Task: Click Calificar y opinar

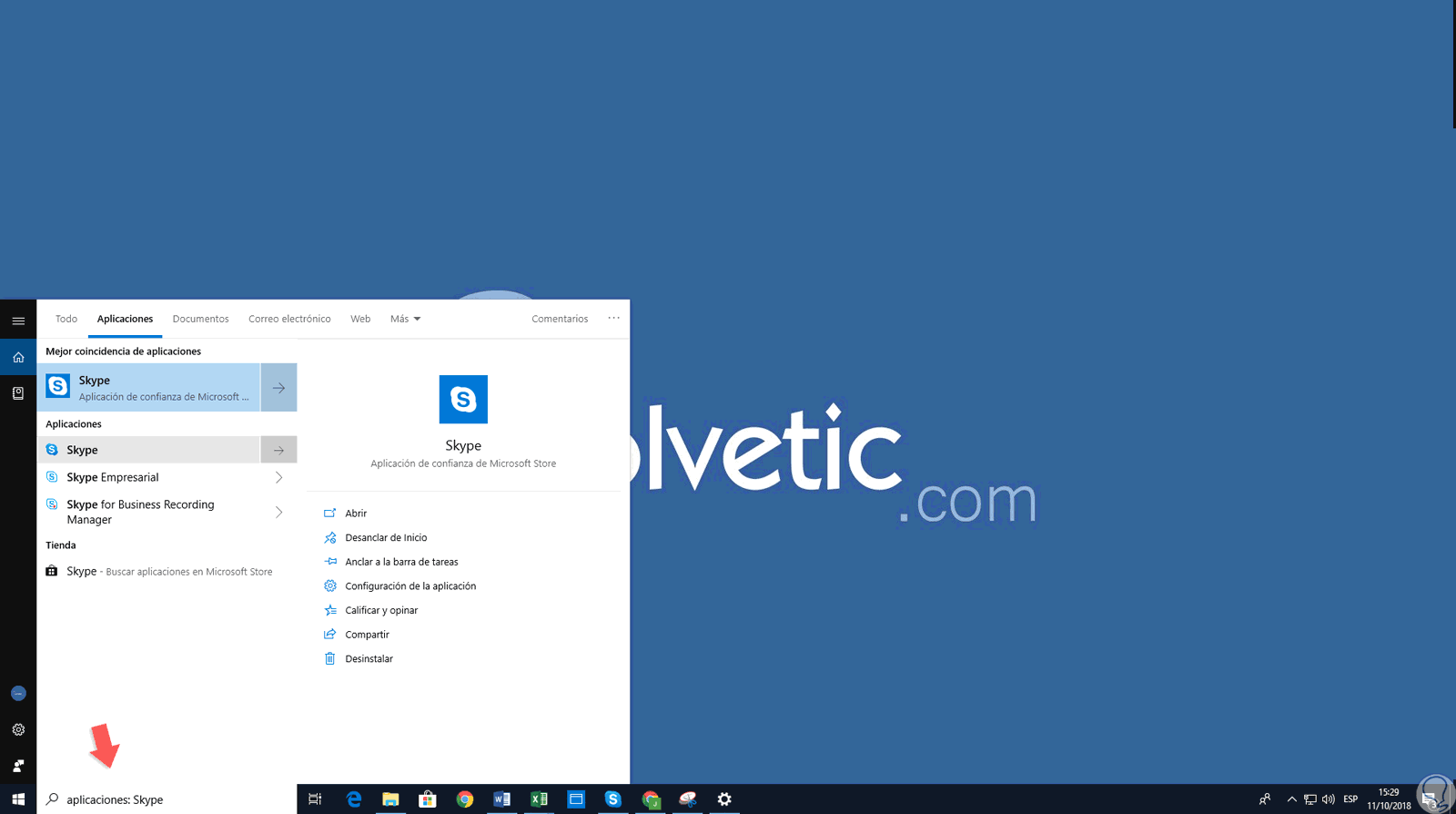Action: 371,610
